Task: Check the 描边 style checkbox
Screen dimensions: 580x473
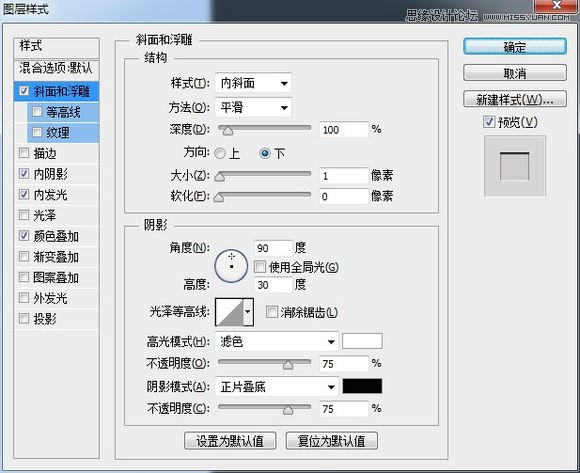Action: click(x=24, y=153)
